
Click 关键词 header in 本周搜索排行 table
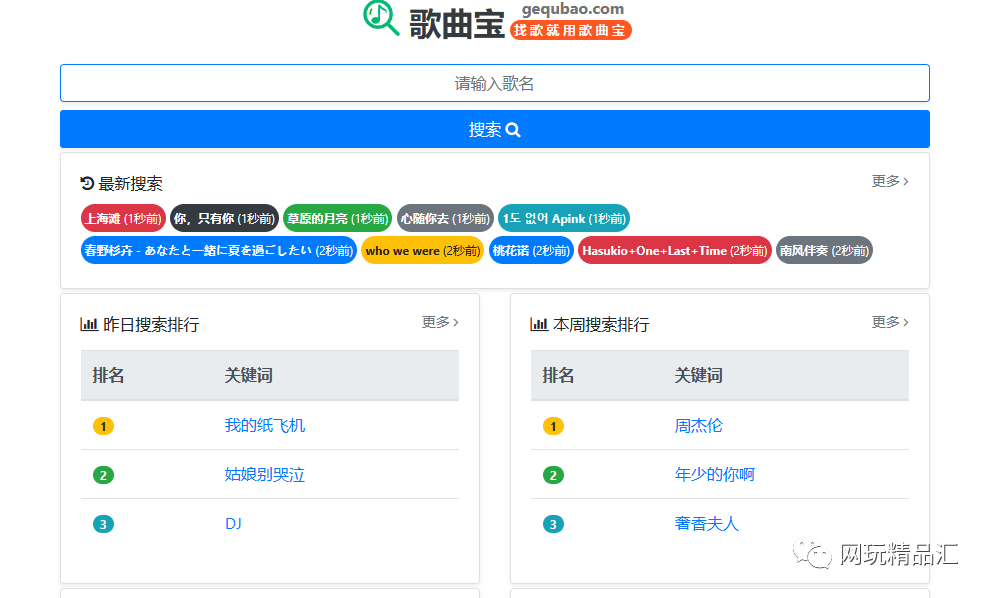pyautogui.click(x=698, y=375)
